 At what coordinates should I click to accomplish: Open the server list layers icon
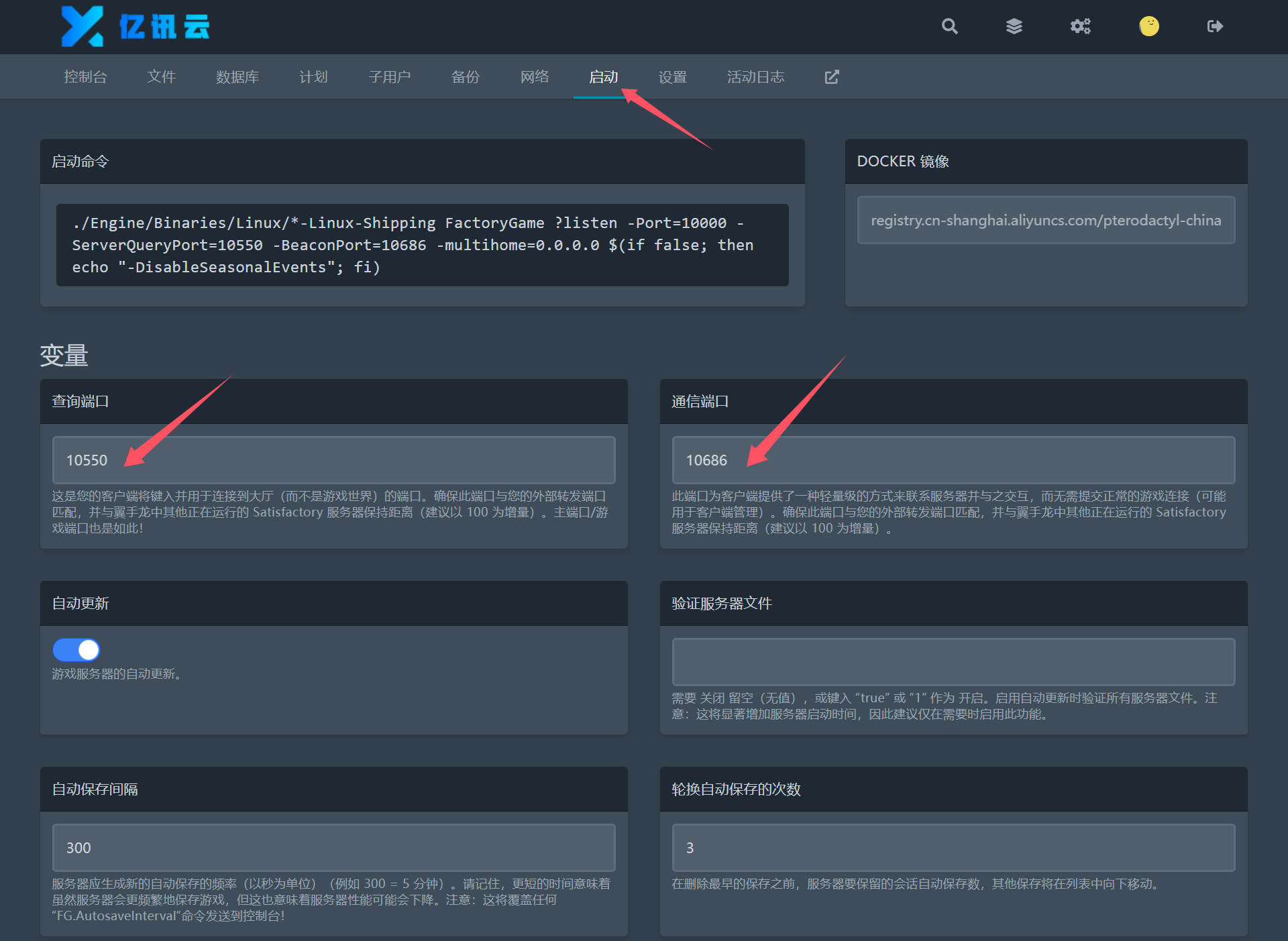(1014, 26)
